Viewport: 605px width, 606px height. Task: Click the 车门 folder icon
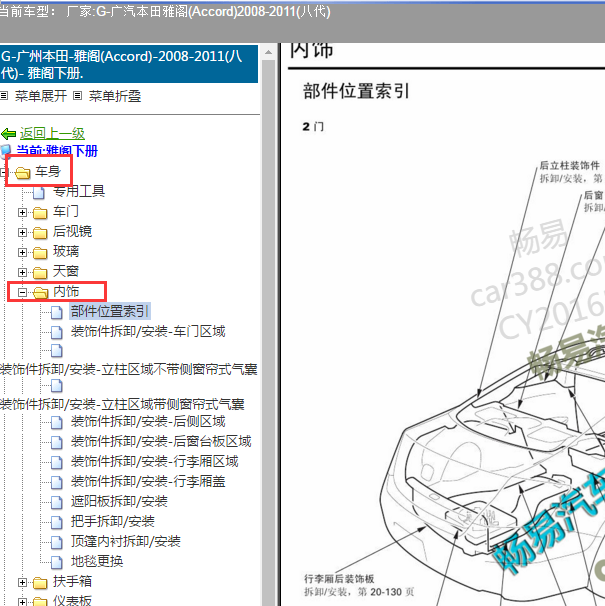(x=40, y=213)
